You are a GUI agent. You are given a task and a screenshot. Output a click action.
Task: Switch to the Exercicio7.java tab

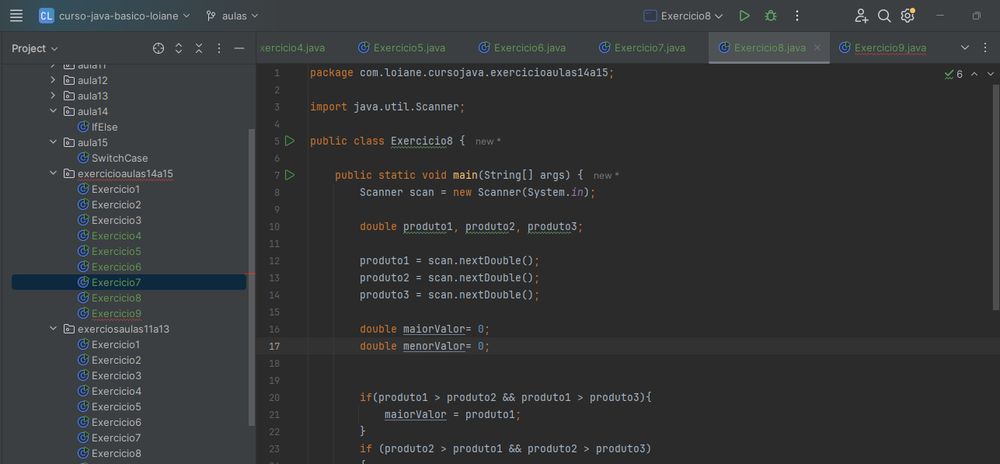point(642,48)
